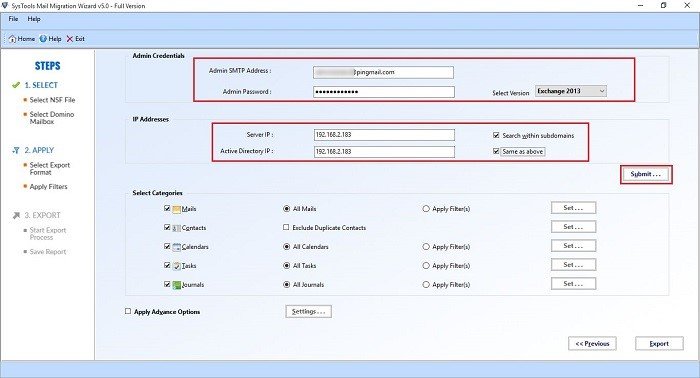The height and width of the screenshot is (378, 700).
Task: Click the Set button for Journals
Action: (x=573, y=284)
